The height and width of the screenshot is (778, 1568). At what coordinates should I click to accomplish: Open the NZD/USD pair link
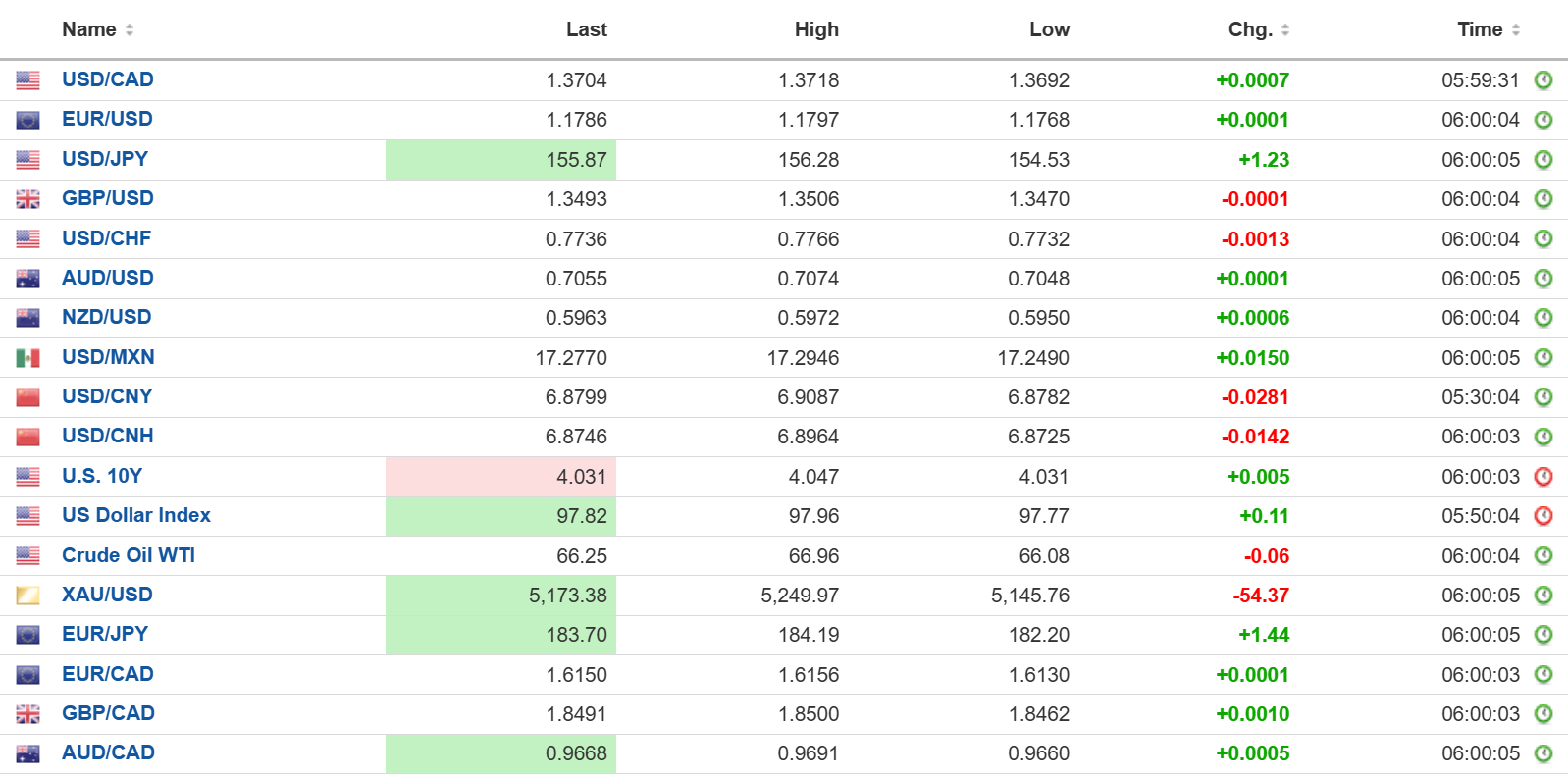[106, 317]
